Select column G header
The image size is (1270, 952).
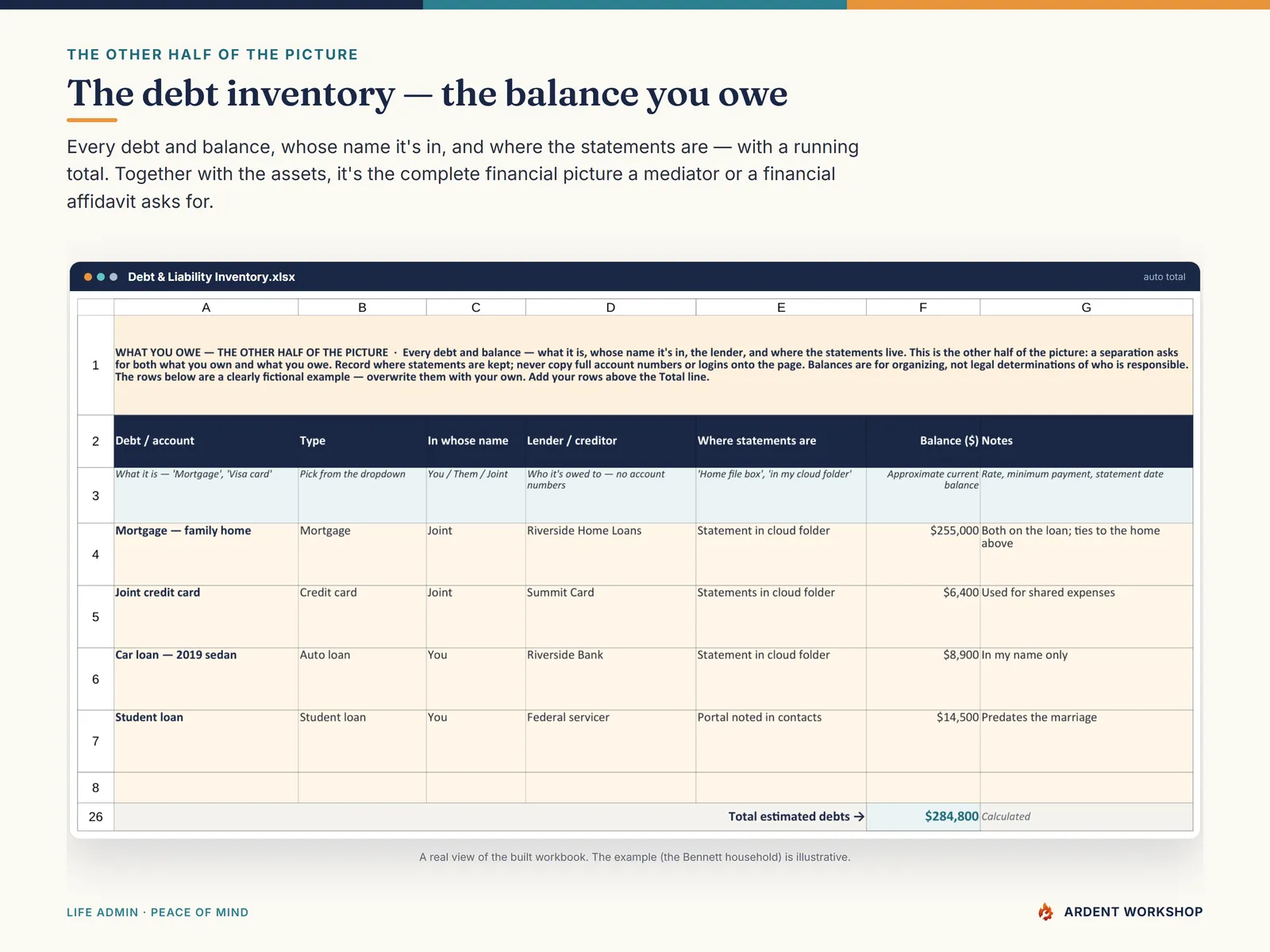(x=1087, y=307)
